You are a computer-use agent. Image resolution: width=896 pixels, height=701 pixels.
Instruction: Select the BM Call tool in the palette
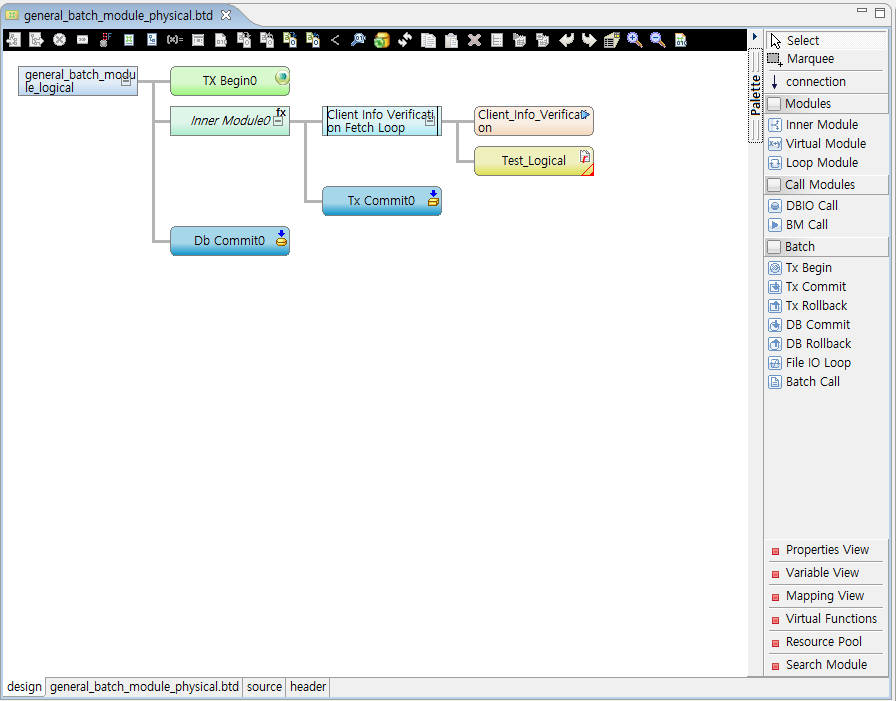[x=810, y=224]
